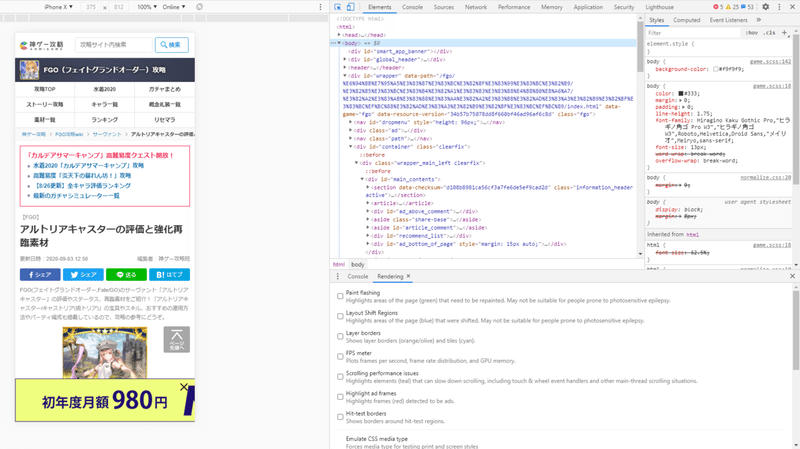
Task: Toggle Scrolling performance issues checkbox
Action: [x=340, y=377]
